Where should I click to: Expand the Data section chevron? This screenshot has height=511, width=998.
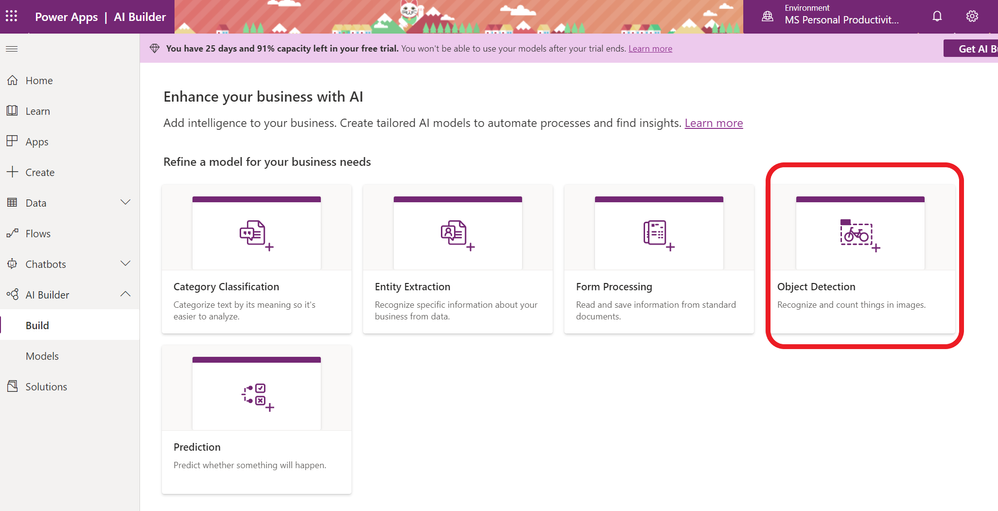(x=125, y=202)
